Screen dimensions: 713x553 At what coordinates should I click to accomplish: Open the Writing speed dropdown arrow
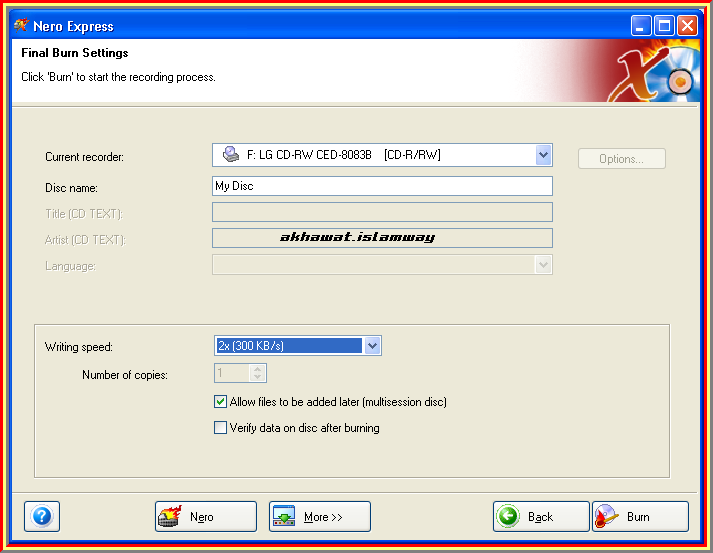coord(372,346)
